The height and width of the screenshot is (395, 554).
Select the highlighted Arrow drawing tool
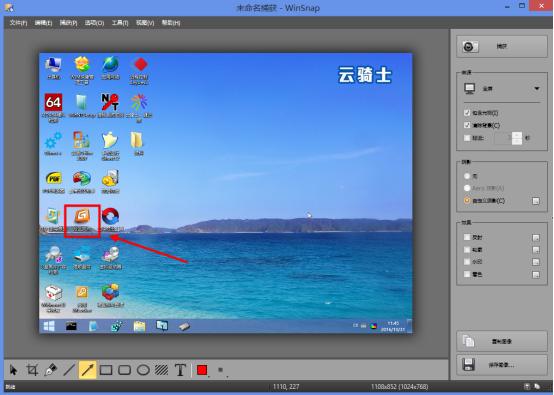87,370
